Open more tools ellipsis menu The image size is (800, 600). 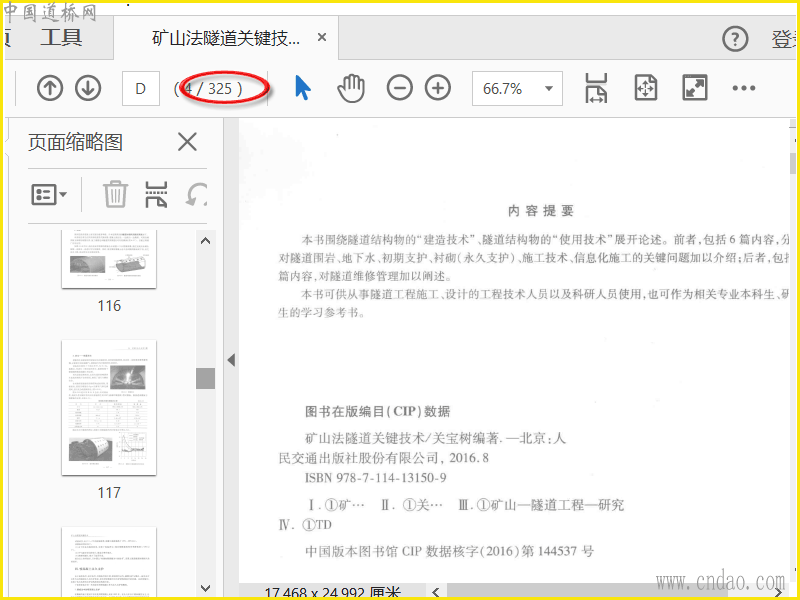(x=743, y=88)
